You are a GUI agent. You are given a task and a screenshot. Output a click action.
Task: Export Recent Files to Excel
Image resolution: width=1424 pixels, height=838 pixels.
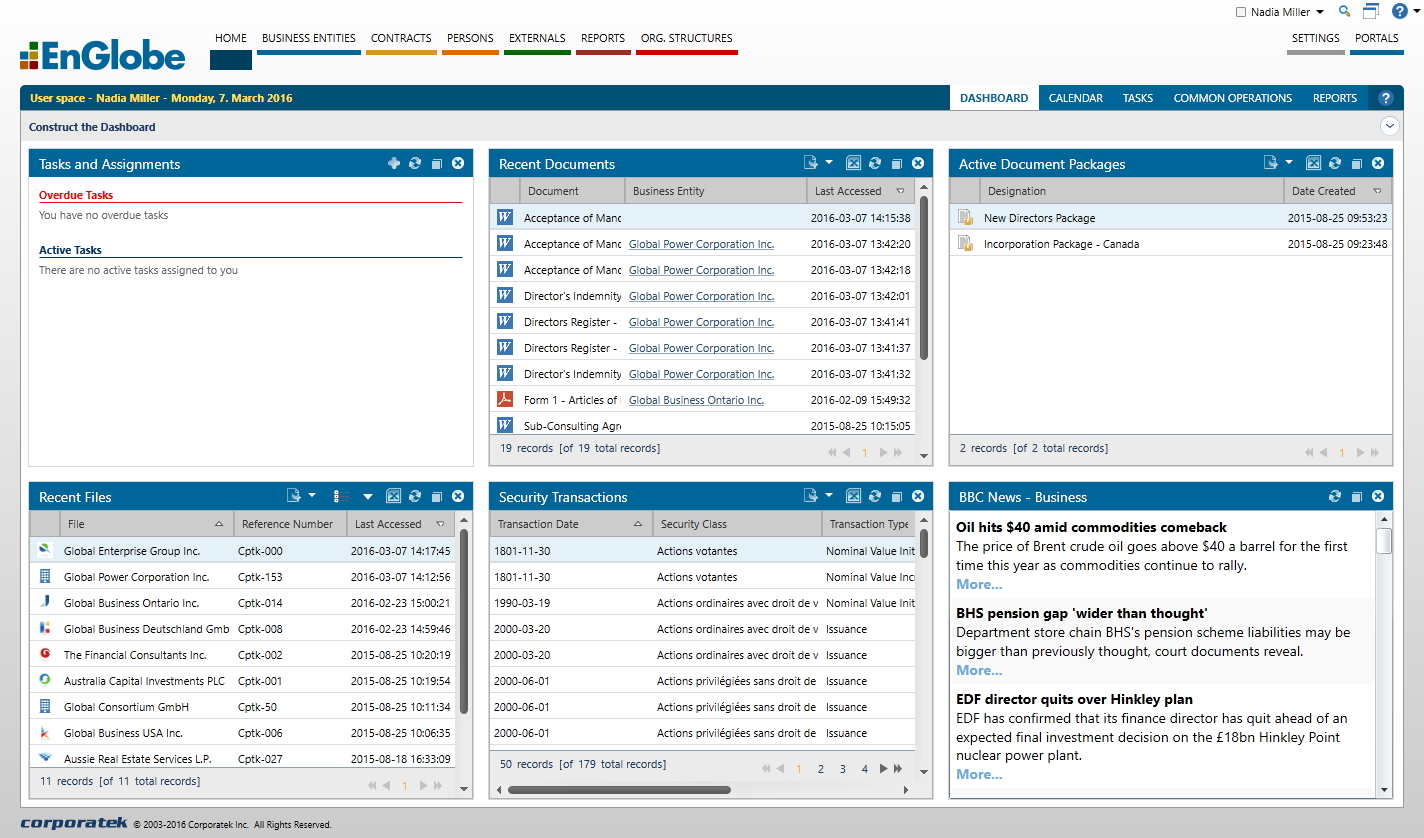394,497
